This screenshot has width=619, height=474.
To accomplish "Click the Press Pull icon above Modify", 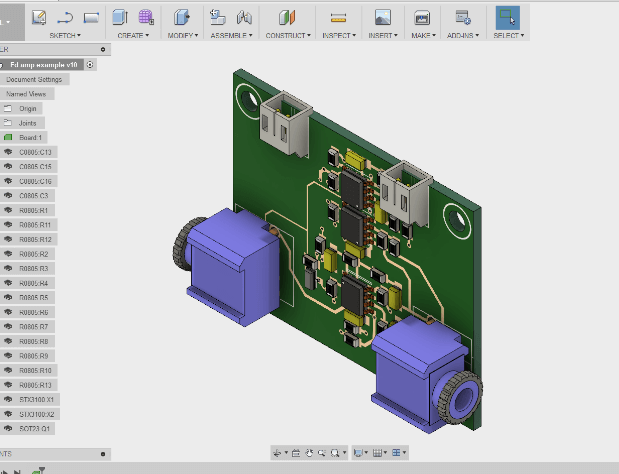I will 182,17.
